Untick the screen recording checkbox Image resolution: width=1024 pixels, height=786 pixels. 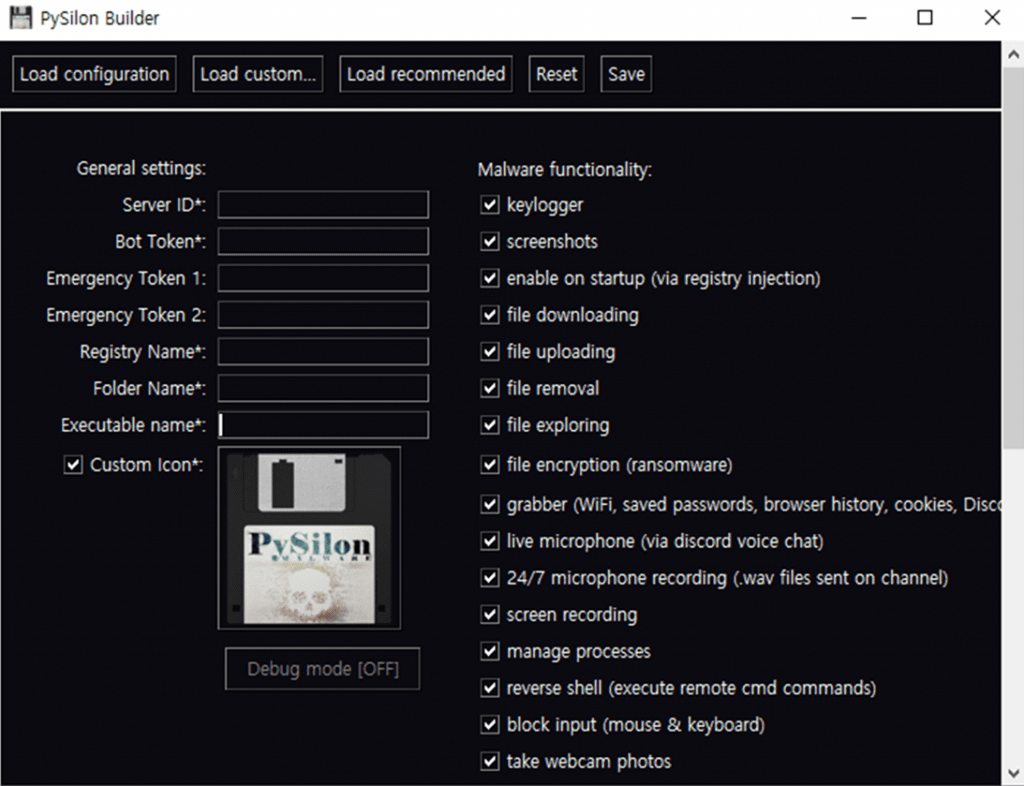490,615
